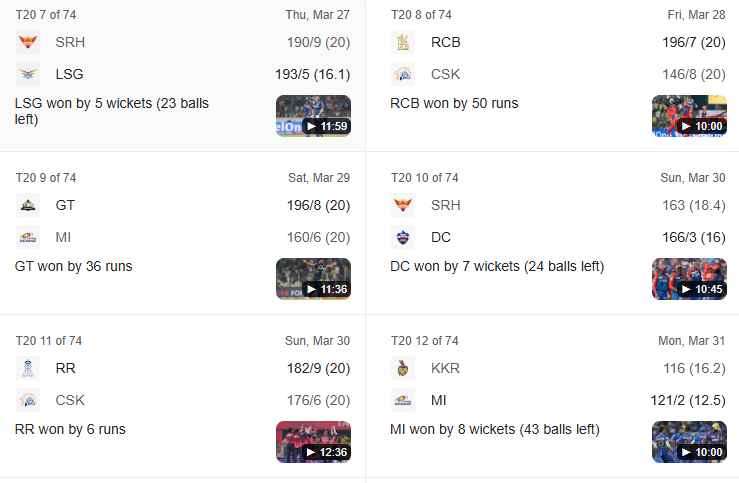Click SRH team logo in match 7
Screen dimensions: 739x483
(28, 42)
